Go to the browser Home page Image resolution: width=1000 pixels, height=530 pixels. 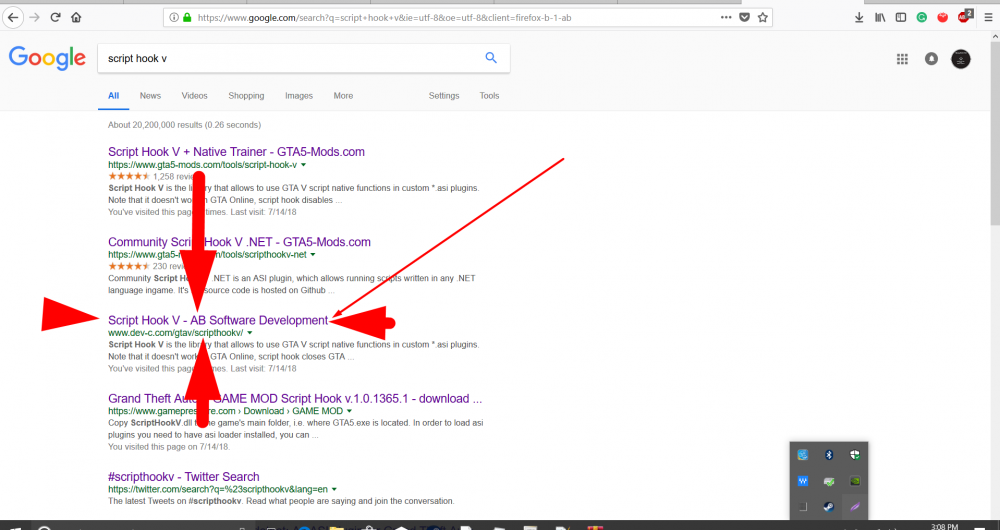point(76,18)
